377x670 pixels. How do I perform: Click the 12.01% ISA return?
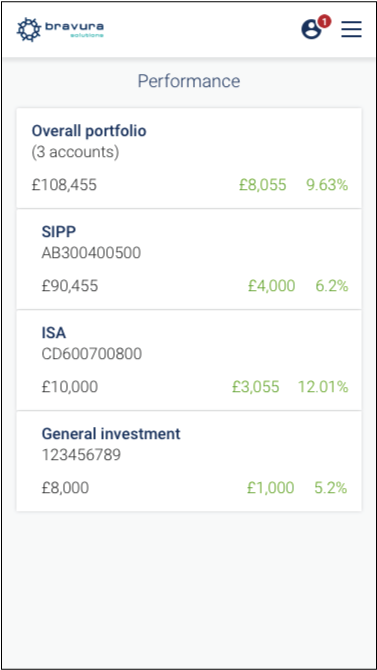(323, 387)
